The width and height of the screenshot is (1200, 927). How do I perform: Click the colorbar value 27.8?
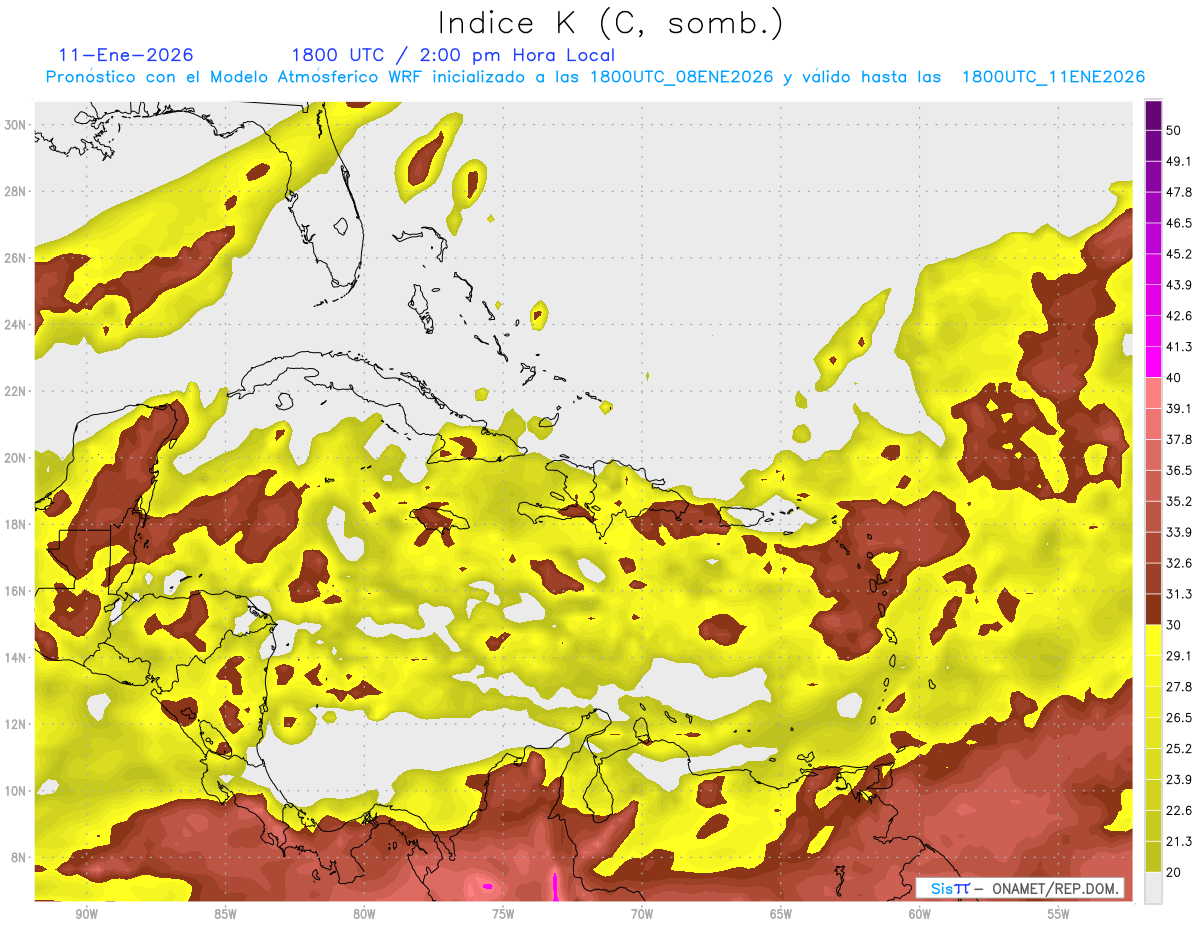1179,687
